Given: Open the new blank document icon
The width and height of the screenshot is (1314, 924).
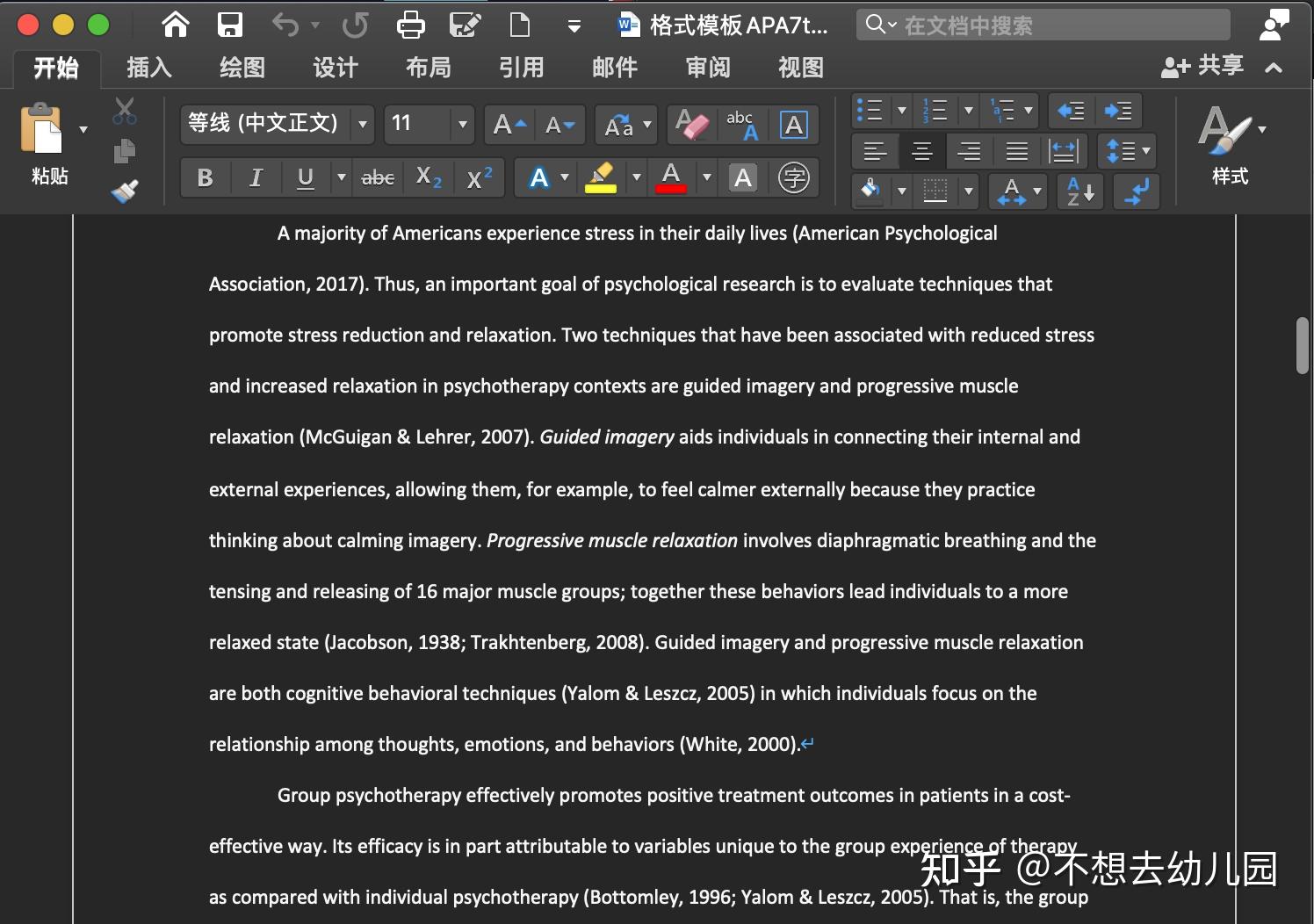Looking at the screenshot, I should pyautogui.click(x=519, y=25).
